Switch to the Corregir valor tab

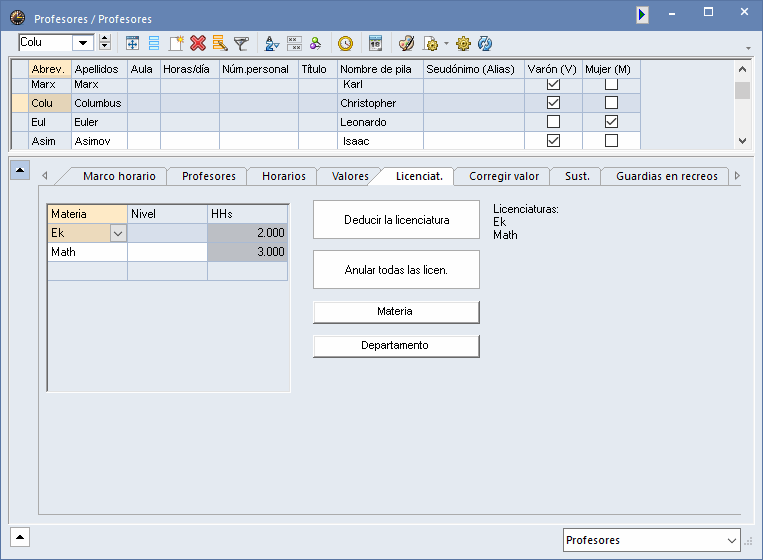click(504, 176)
